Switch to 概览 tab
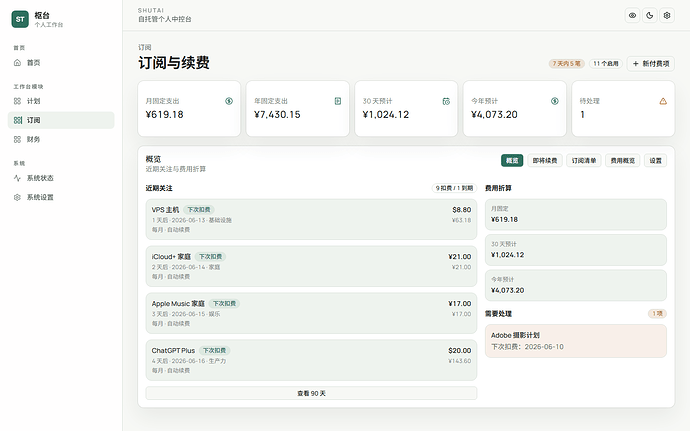This screenshot has width=690, height=431. click(512, 161)
